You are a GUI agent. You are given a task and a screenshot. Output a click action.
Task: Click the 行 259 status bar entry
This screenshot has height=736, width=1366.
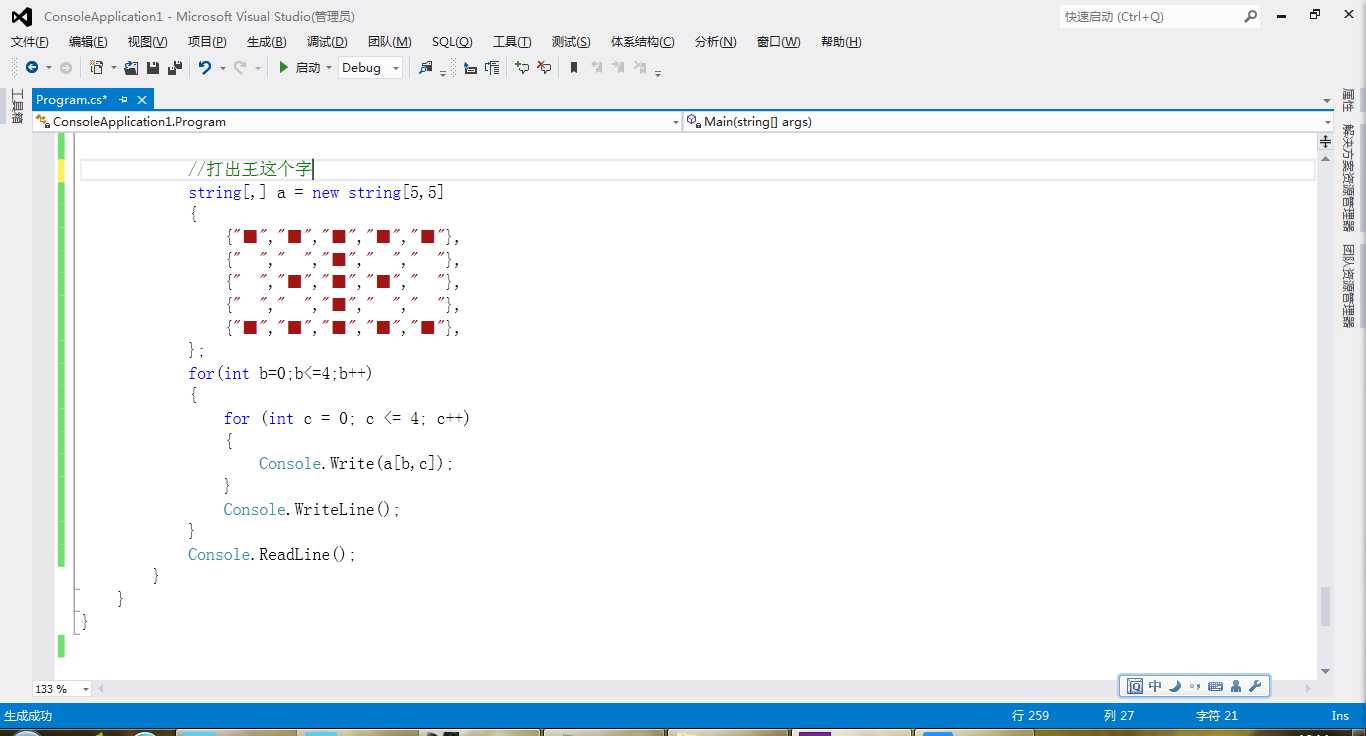click(1031, 715)
